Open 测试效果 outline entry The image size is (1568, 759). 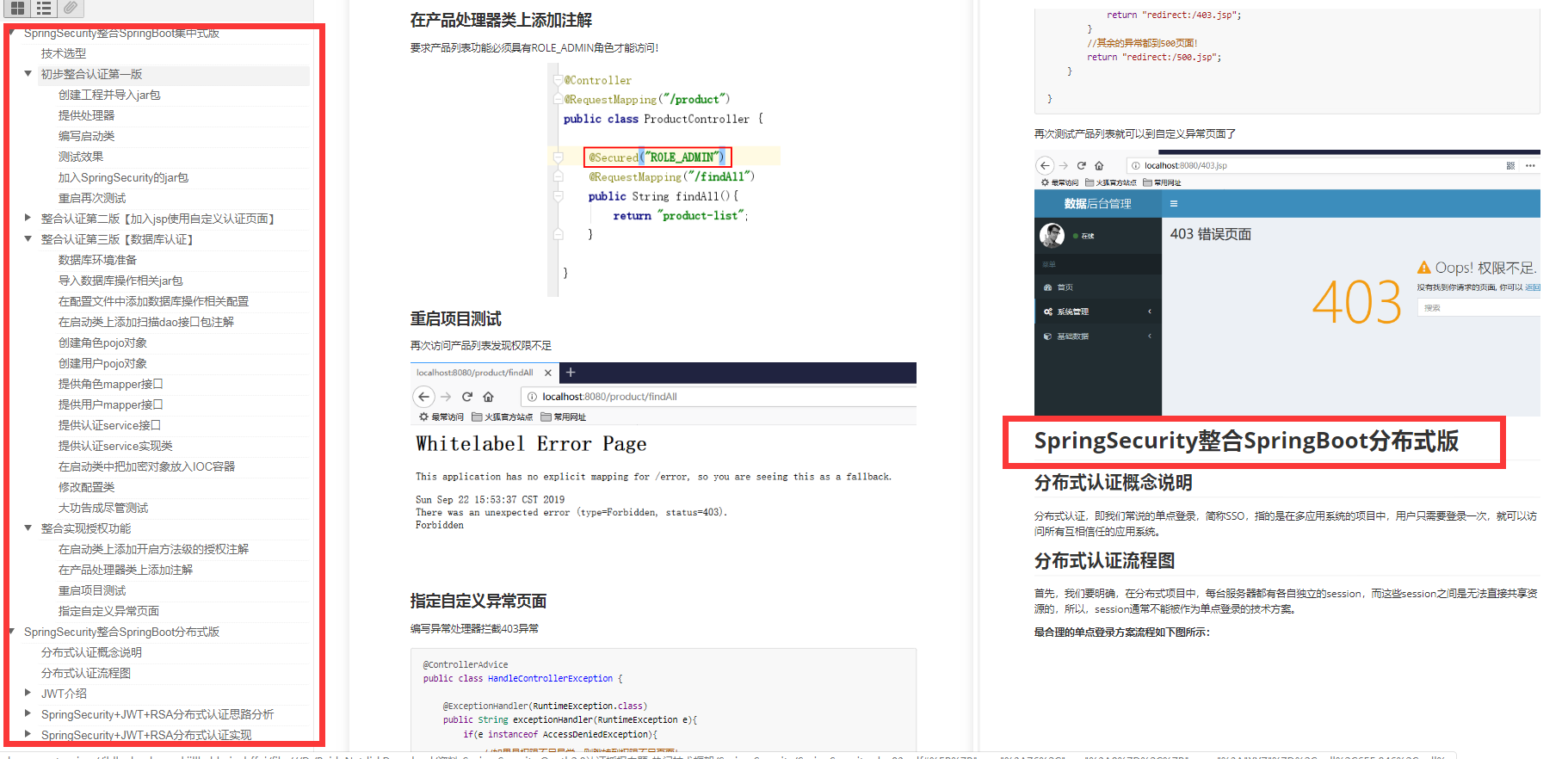81,157
